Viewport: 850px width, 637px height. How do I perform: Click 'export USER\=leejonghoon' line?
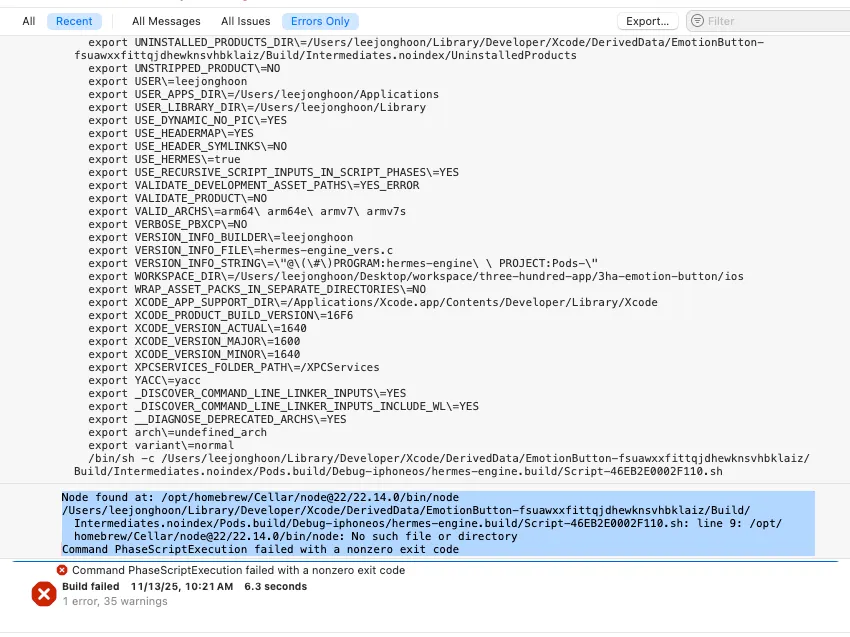168,81
